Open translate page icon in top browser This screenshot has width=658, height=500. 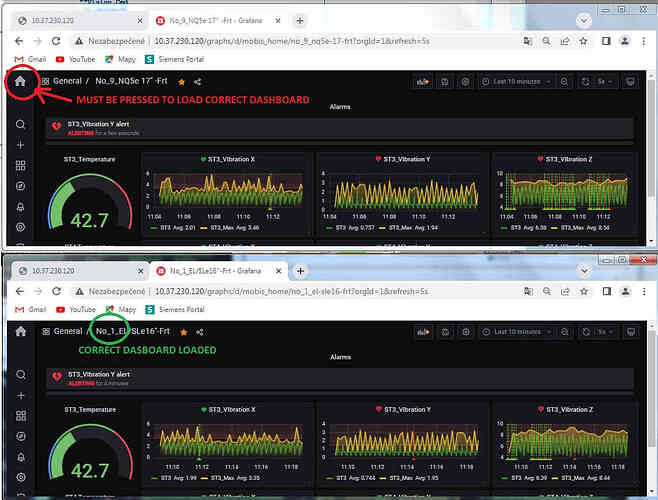(528, 41)
